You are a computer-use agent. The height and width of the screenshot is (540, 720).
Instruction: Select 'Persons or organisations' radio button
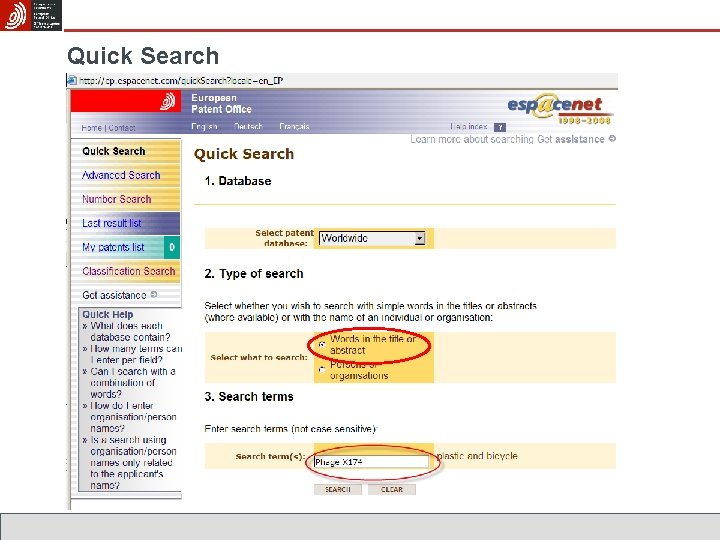[322, 369]
